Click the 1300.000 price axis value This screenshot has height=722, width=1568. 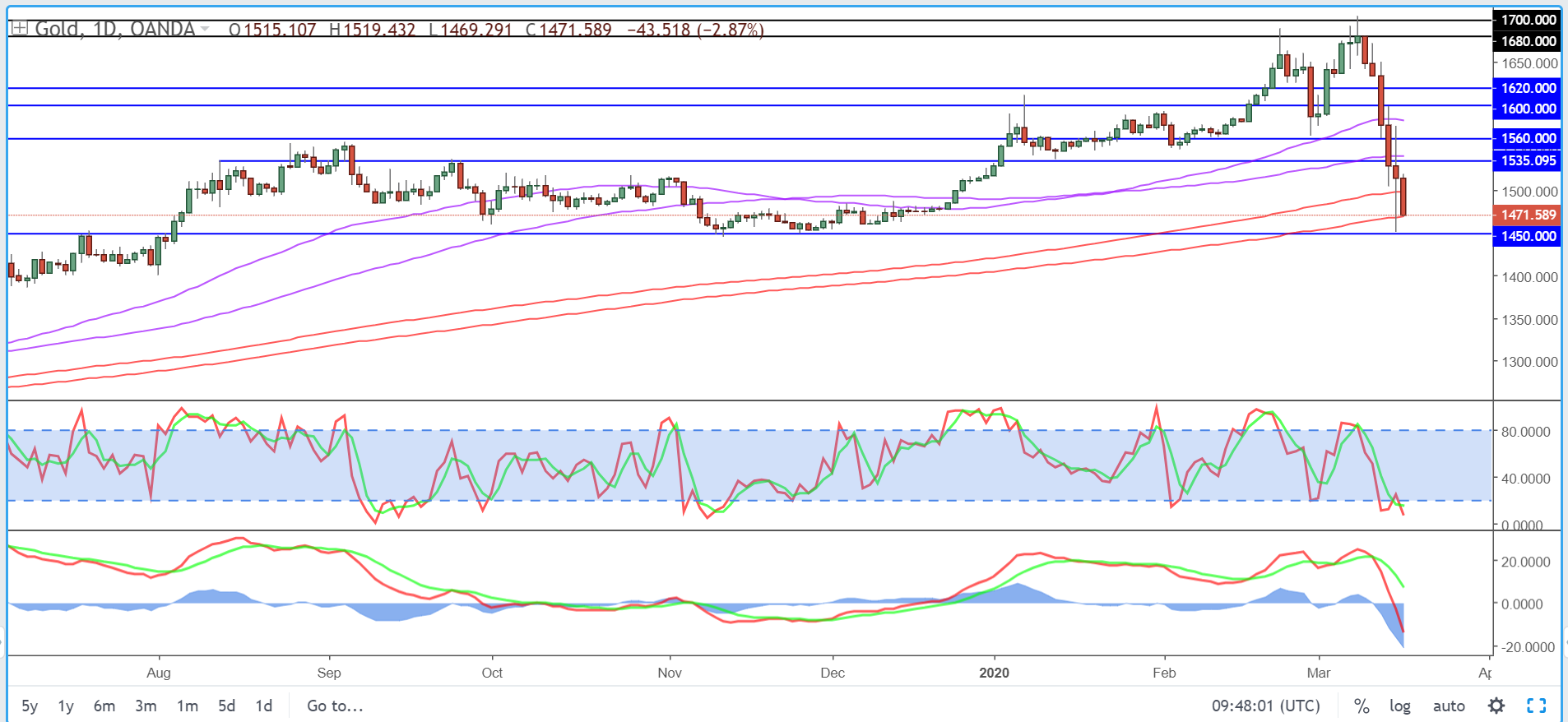point(1529,362)
